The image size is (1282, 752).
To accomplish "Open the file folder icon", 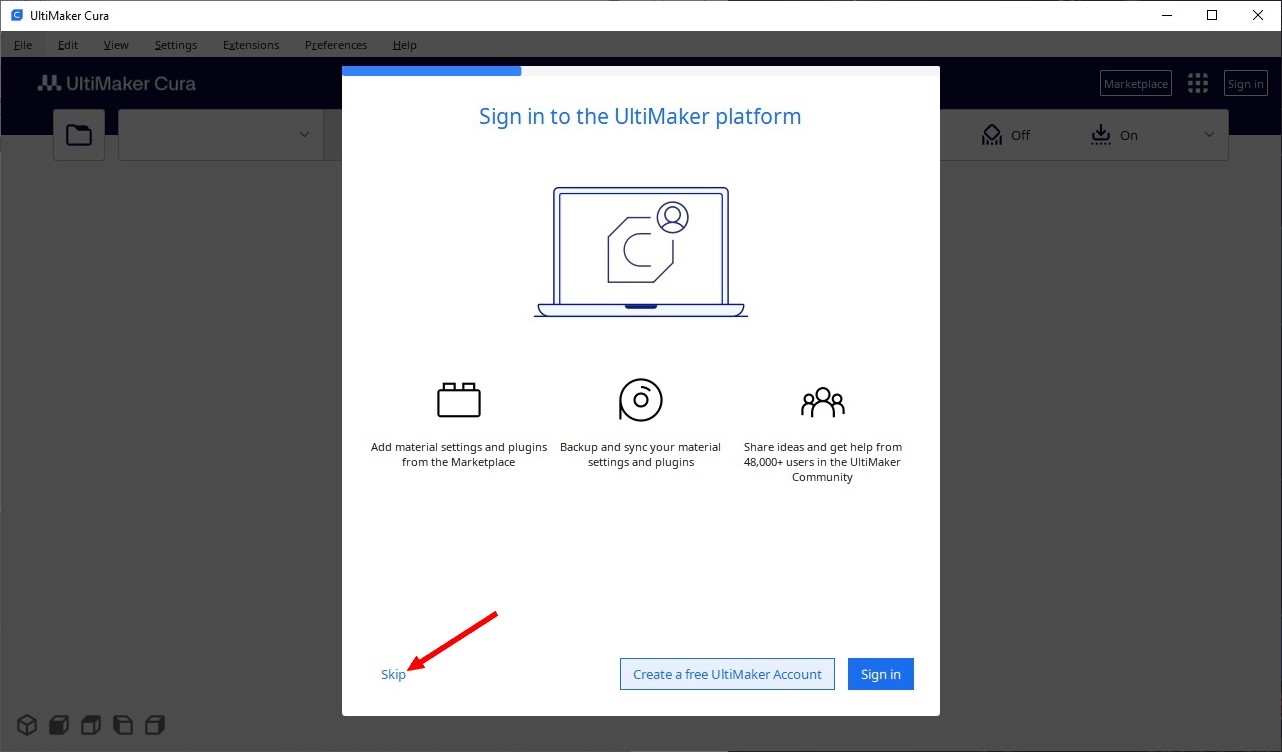I will (79, 135).
